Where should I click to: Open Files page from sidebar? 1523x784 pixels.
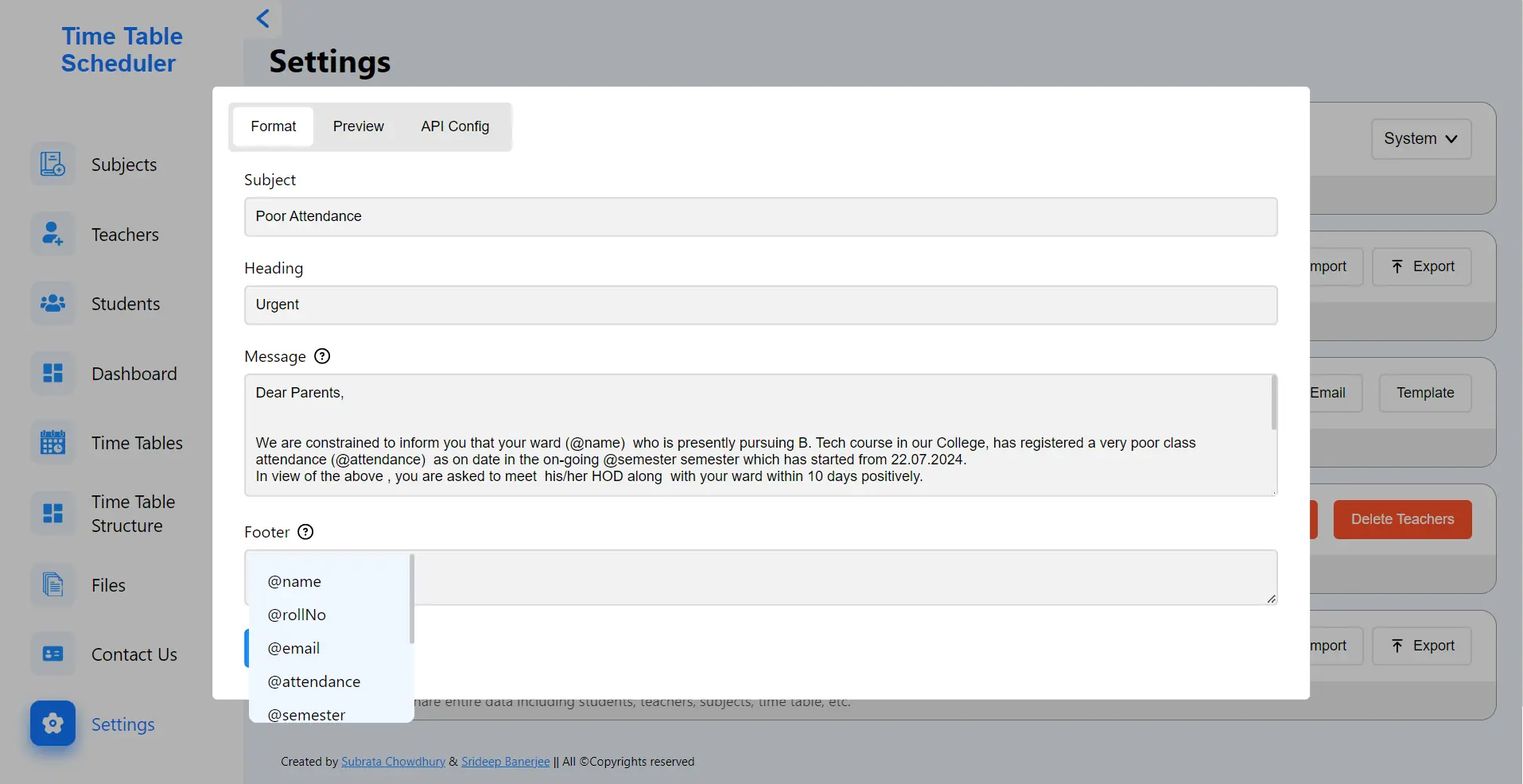(108, 585)
